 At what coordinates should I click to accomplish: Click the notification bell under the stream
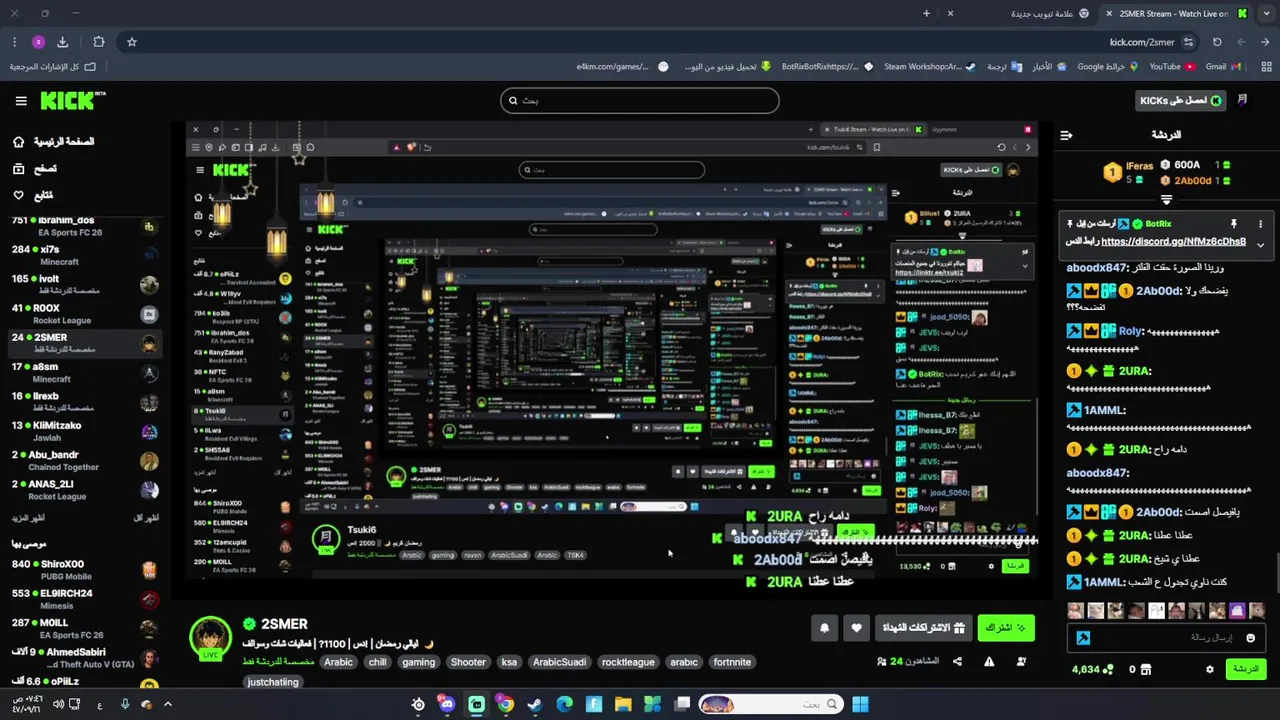pos(824,628)
